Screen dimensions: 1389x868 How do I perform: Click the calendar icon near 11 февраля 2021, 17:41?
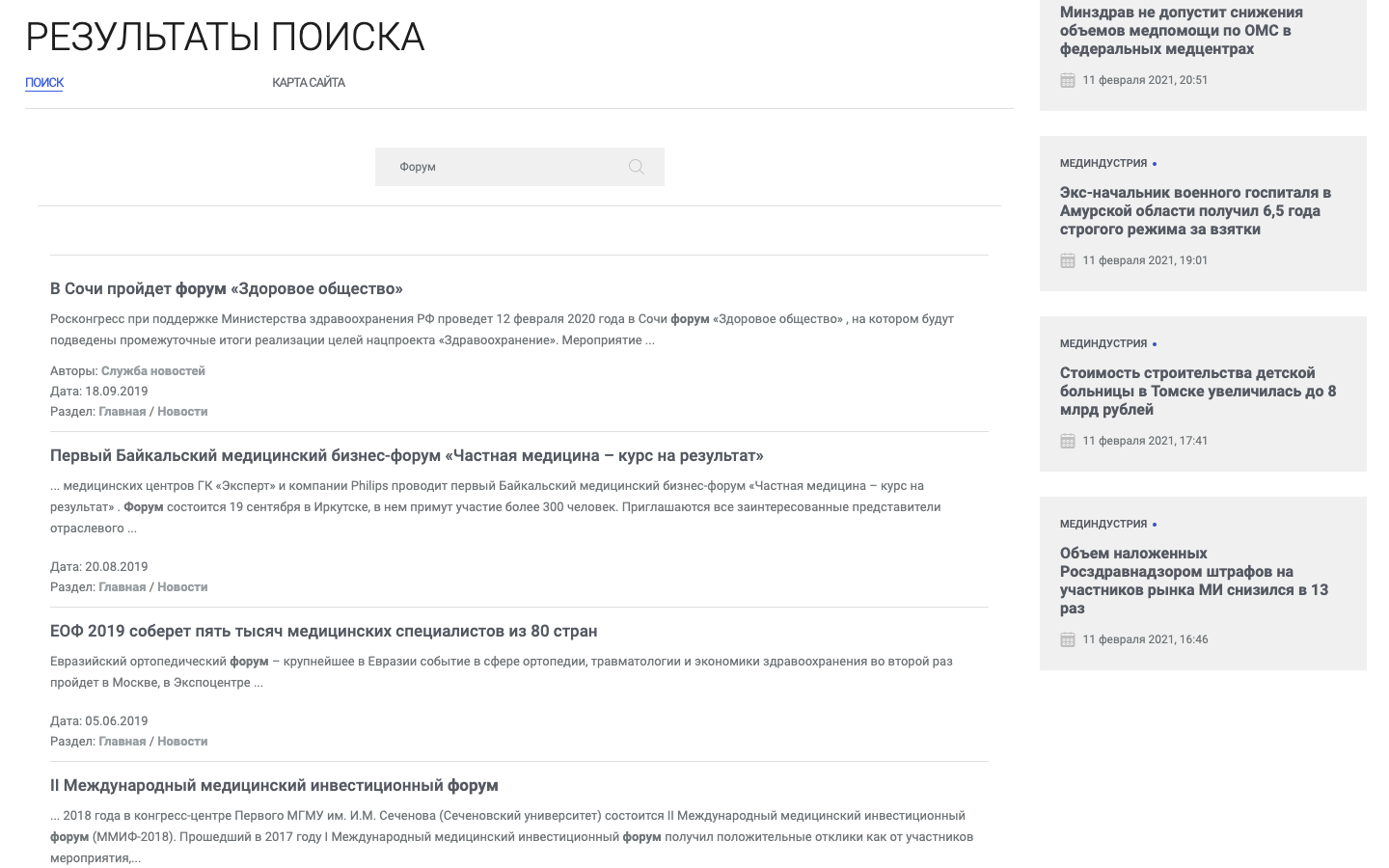(x=1067, y=441)
